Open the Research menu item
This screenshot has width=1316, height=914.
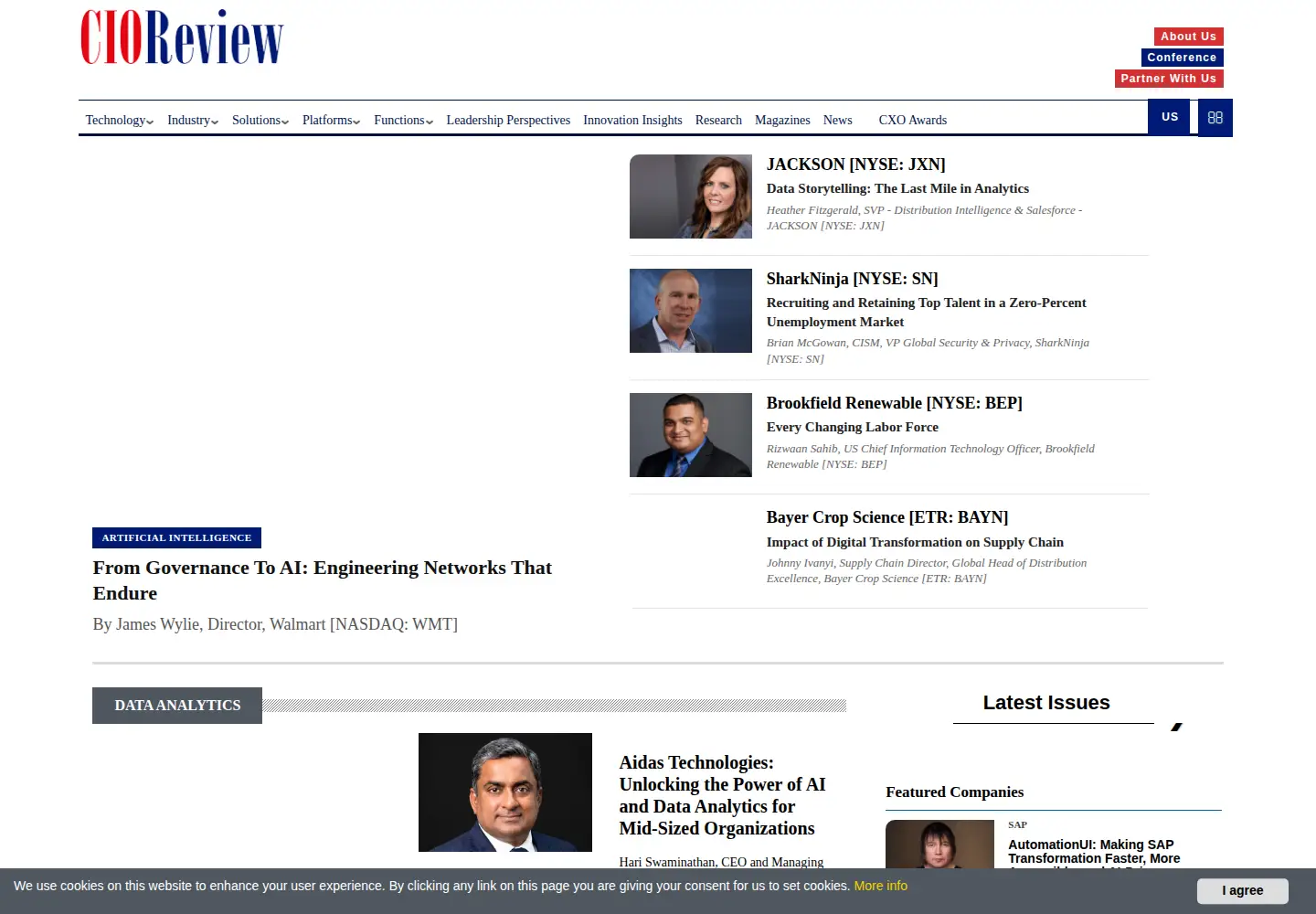pyautogui.click(x=718, y=120)
